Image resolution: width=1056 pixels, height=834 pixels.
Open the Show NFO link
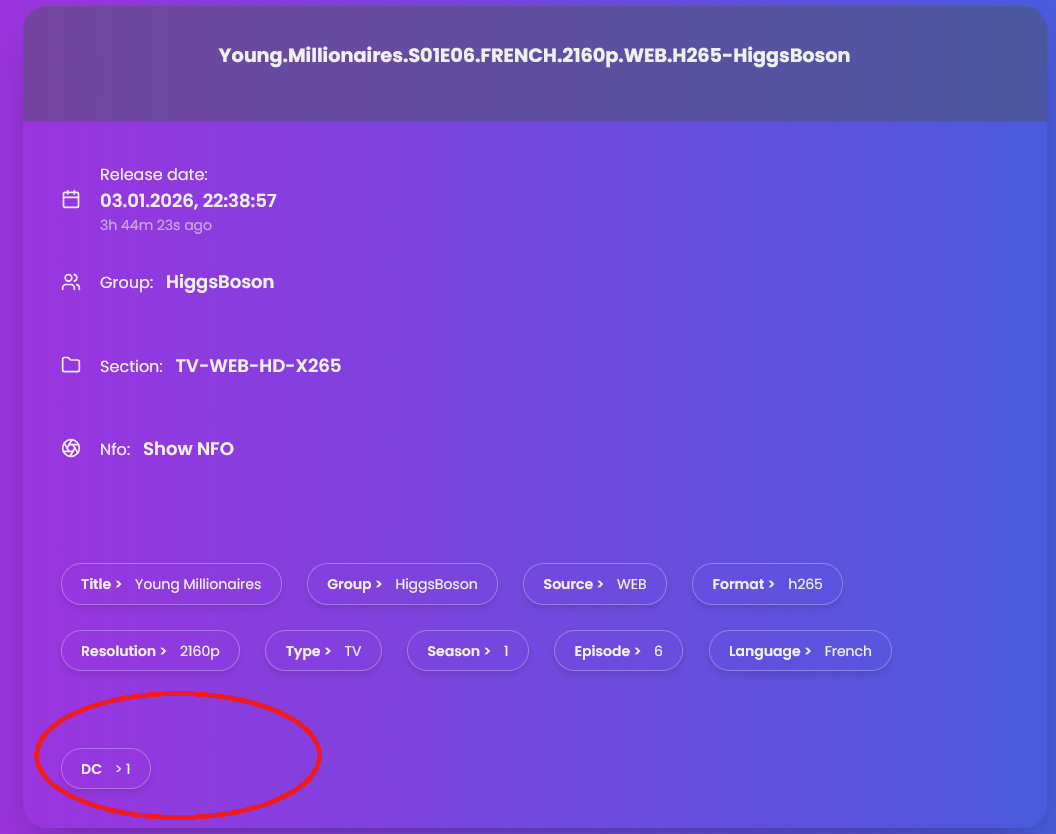(x=189, y=449)
